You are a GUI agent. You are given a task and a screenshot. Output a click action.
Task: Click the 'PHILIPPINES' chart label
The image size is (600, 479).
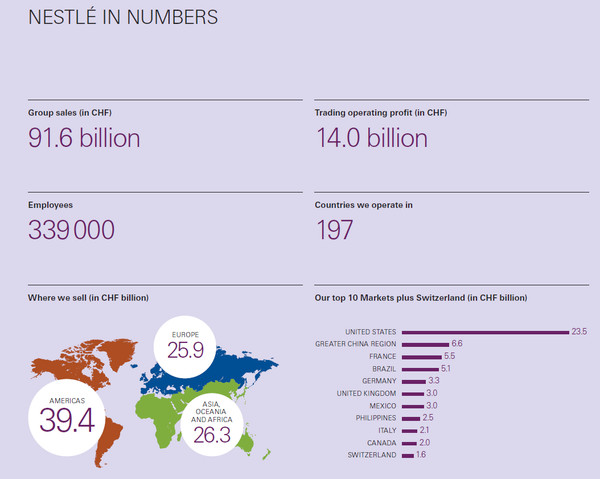click(376, 418)
